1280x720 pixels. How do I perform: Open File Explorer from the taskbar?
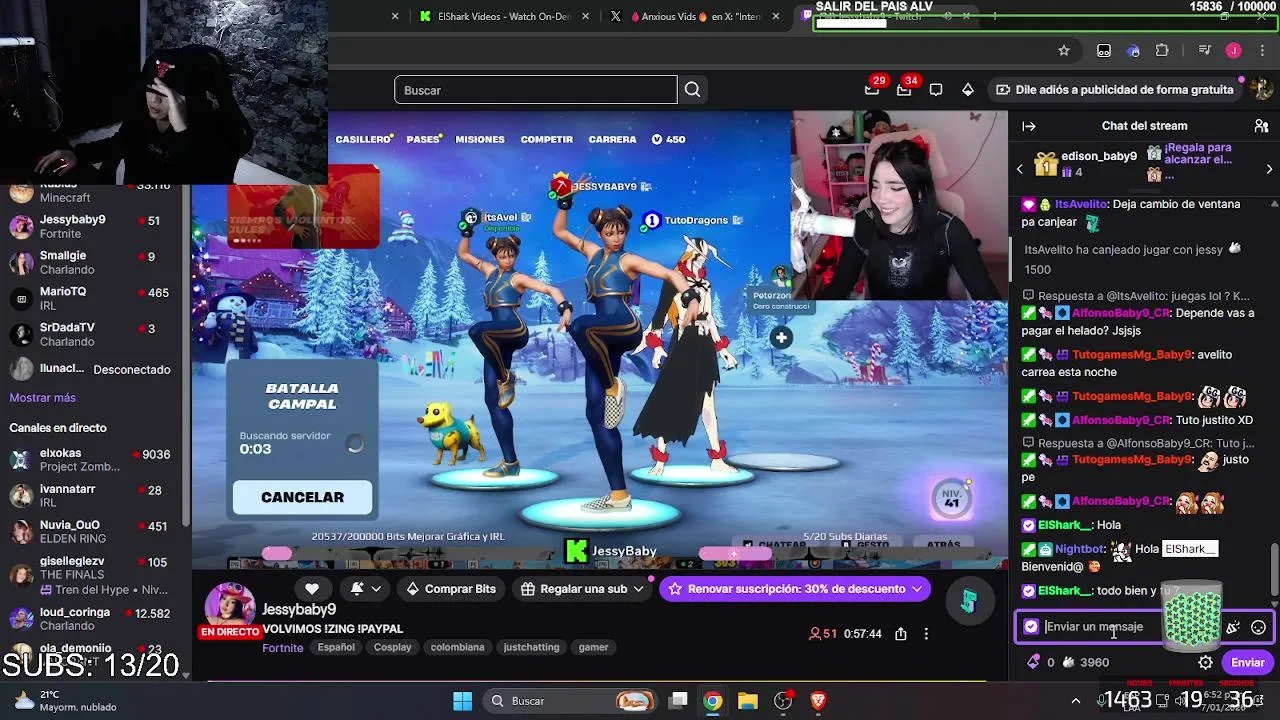click(748, 701)
